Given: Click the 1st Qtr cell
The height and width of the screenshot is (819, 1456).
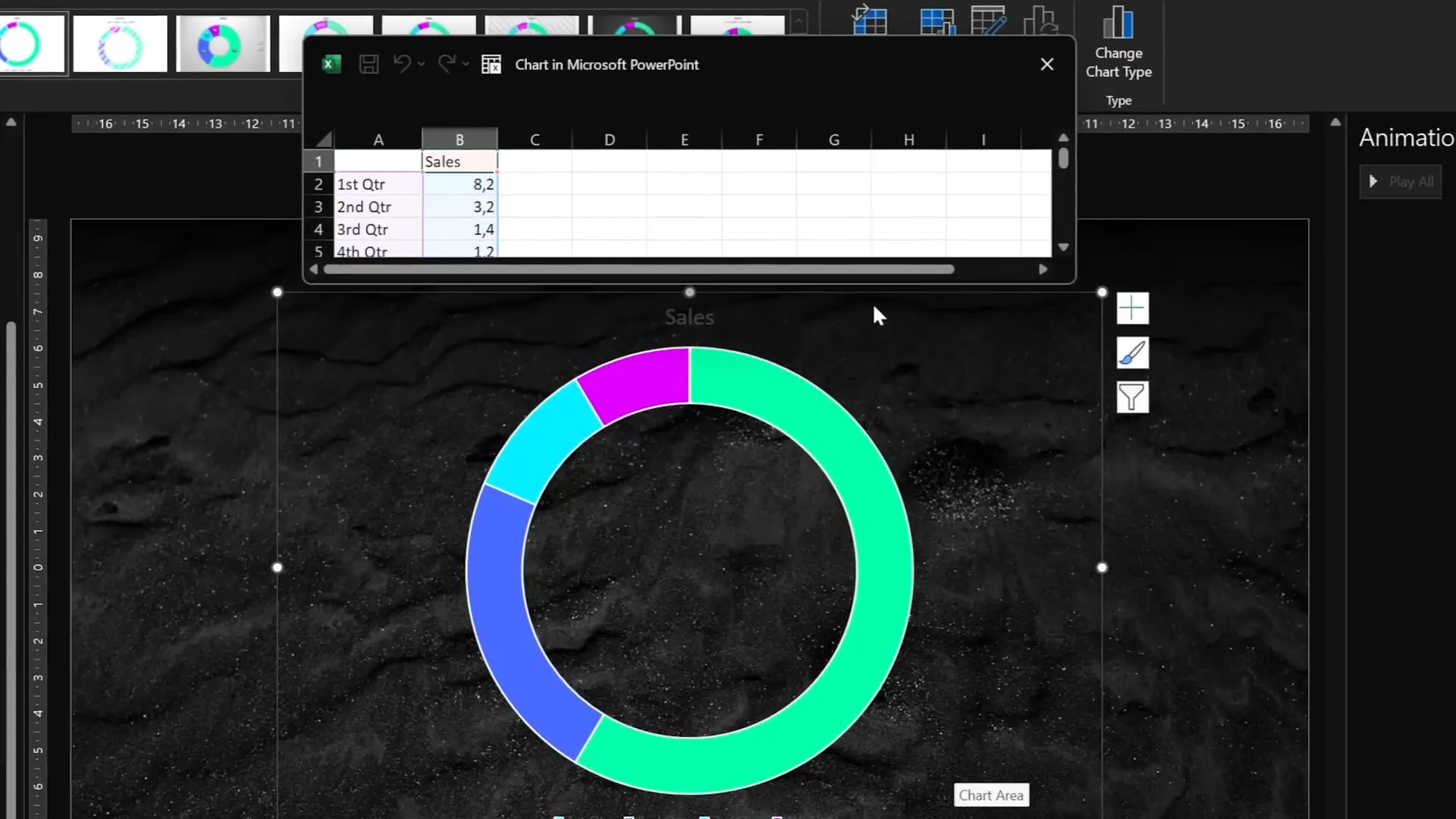Looking at the screenshot, I should 378,184.
